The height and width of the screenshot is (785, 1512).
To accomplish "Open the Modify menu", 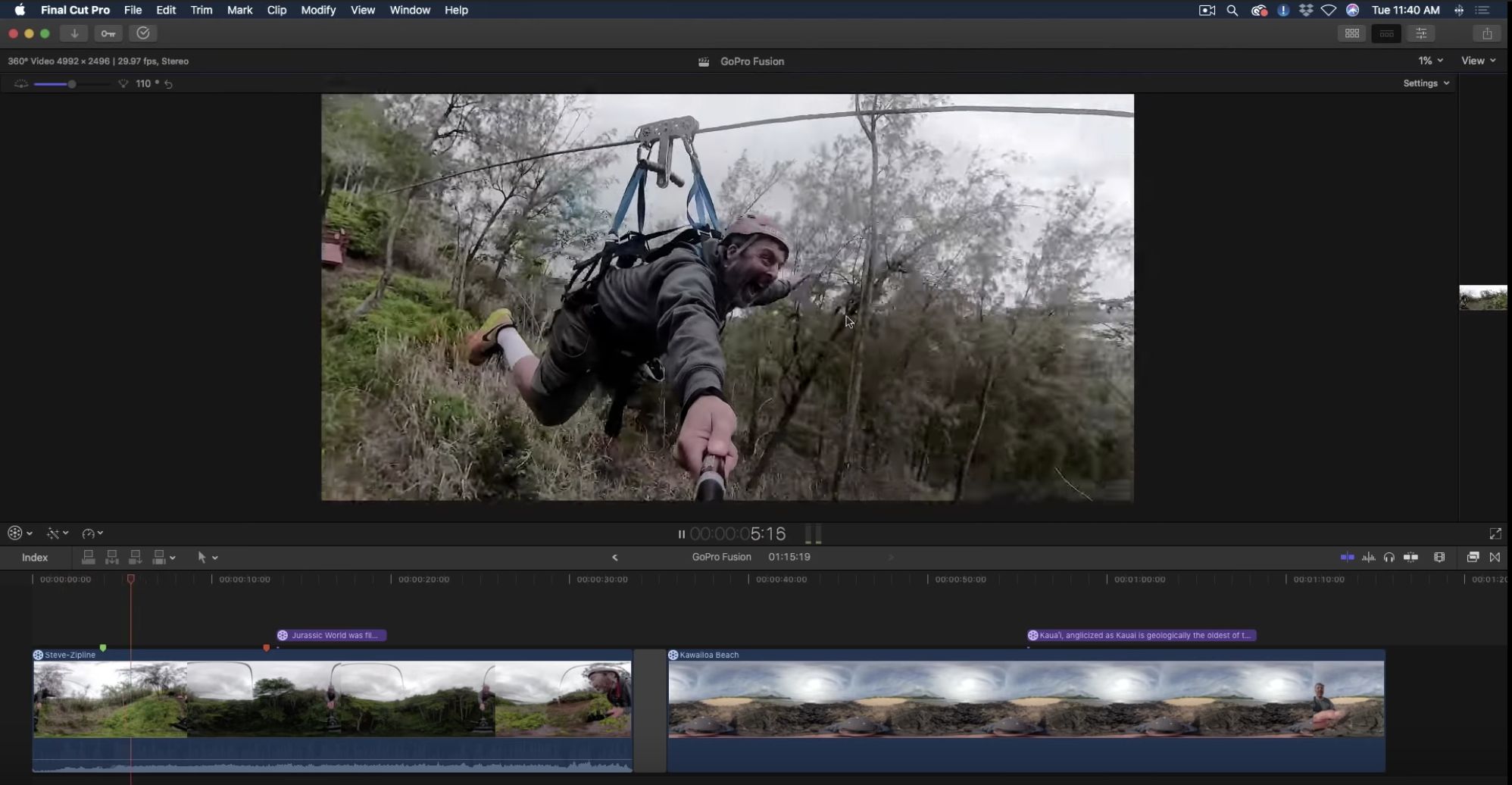I will click(318, 10).
